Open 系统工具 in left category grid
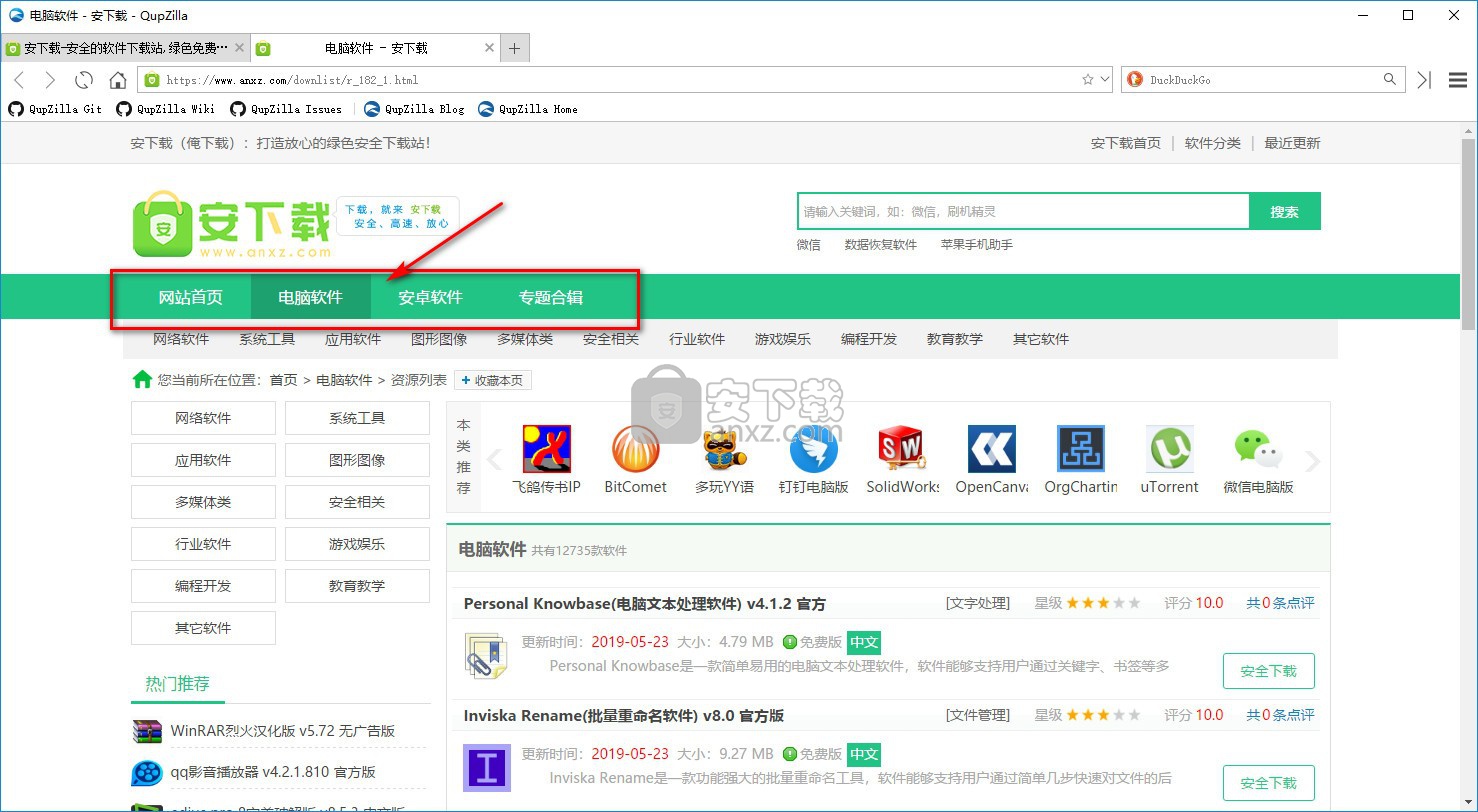The width and height of the screenshot is (1478, 812). click(x=357, y=418)
